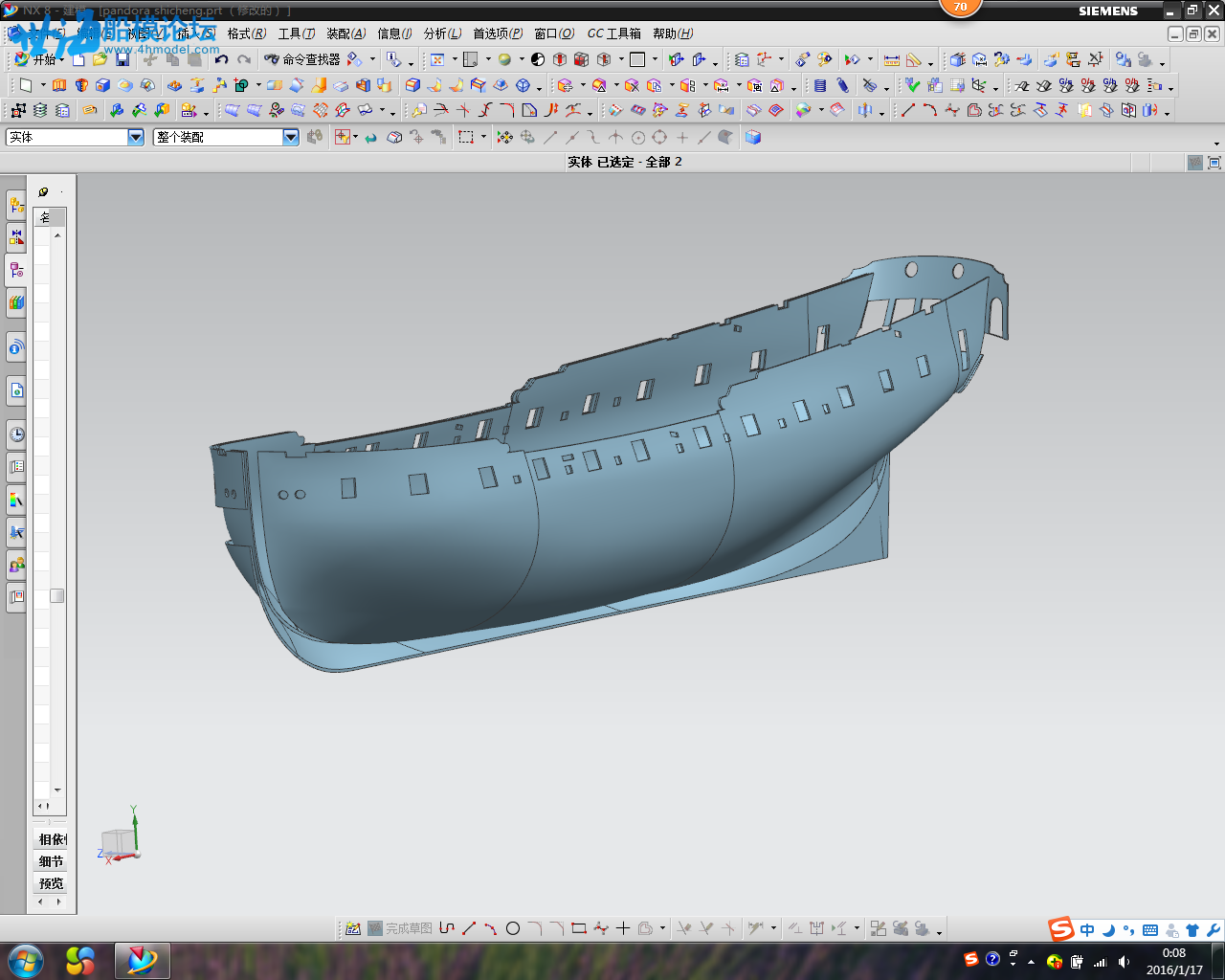Viewport: 1225px width, 980px height.
Task: Click the Sogou input method S icon
Action: pyautogui.click(x=1061, y=929)
